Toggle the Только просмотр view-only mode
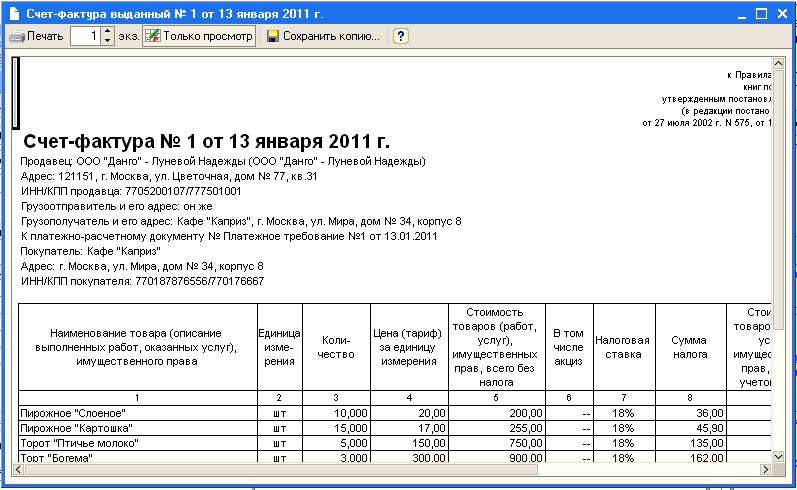Image resolution: width=797 pixels, height=490 pixels. [x=198, y=37]
